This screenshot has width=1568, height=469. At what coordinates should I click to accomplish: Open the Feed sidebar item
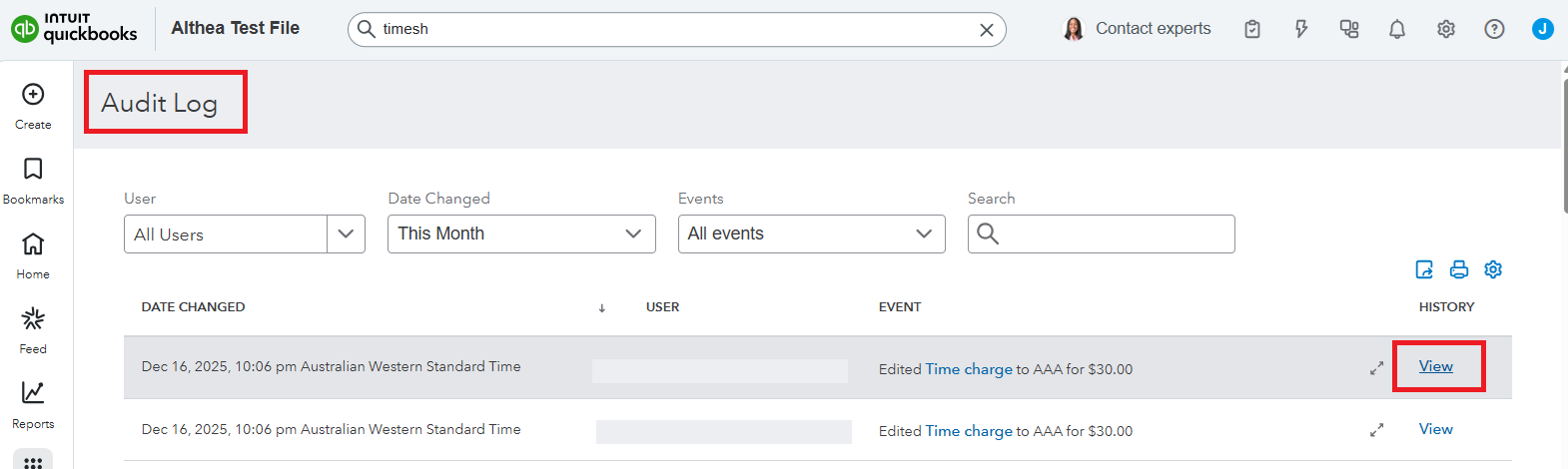[x=33, y=319]
